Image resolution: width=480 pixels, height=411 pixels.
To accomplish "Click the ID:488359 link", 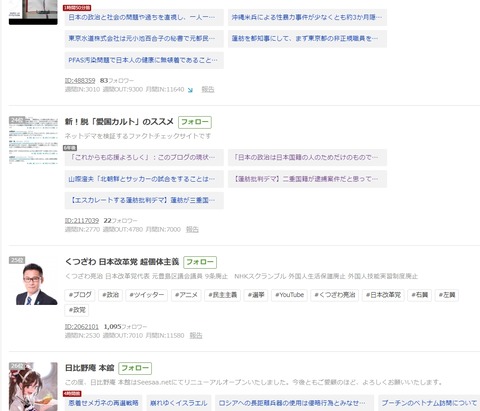I will tap(80, 81).
